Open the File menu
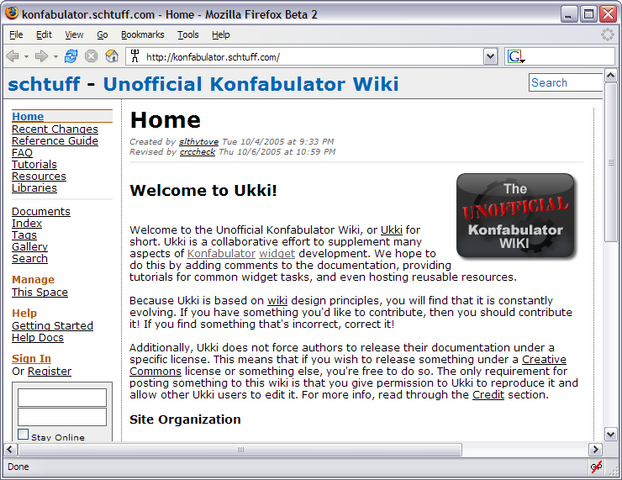The image size is (622, 480). [x=16, y=35]
